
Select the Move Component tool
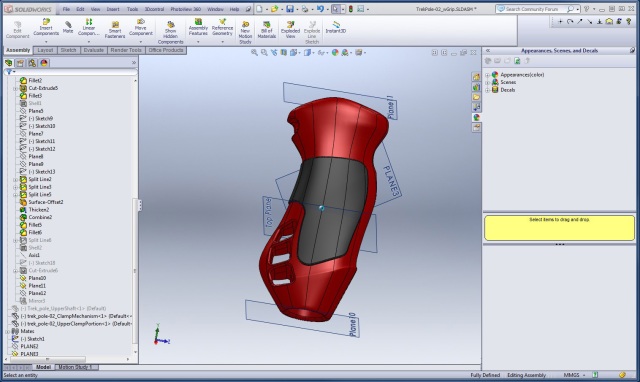141,27
